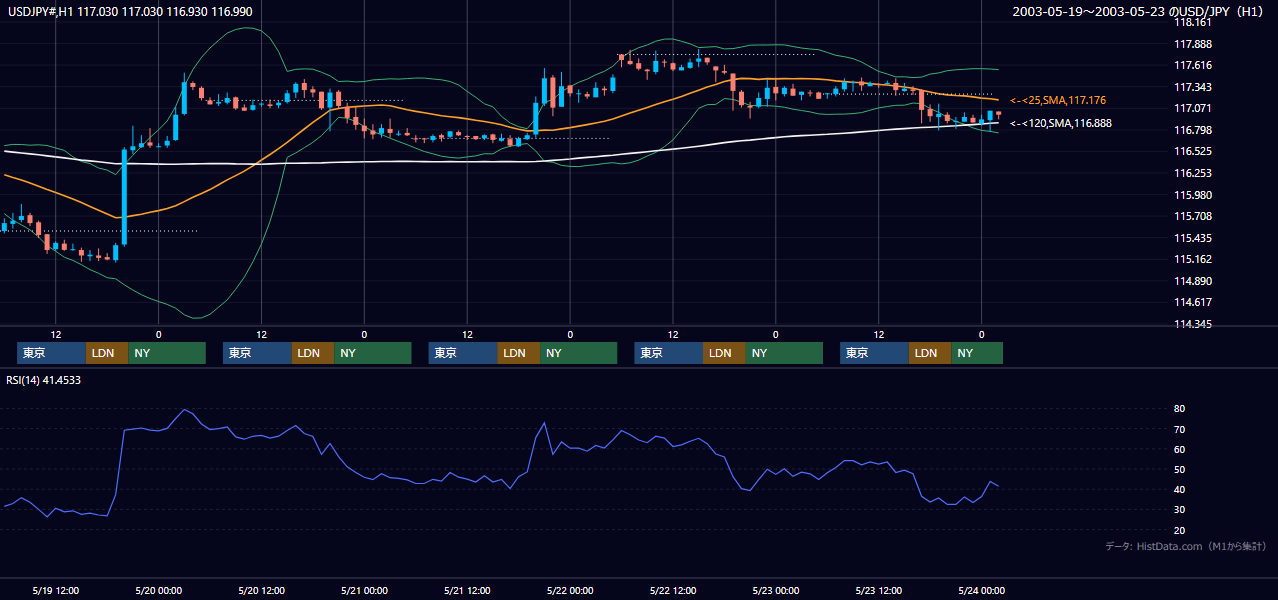Click price axis value 116.798
Screen dimensions: 1278x600
[x=1192, y=130]
